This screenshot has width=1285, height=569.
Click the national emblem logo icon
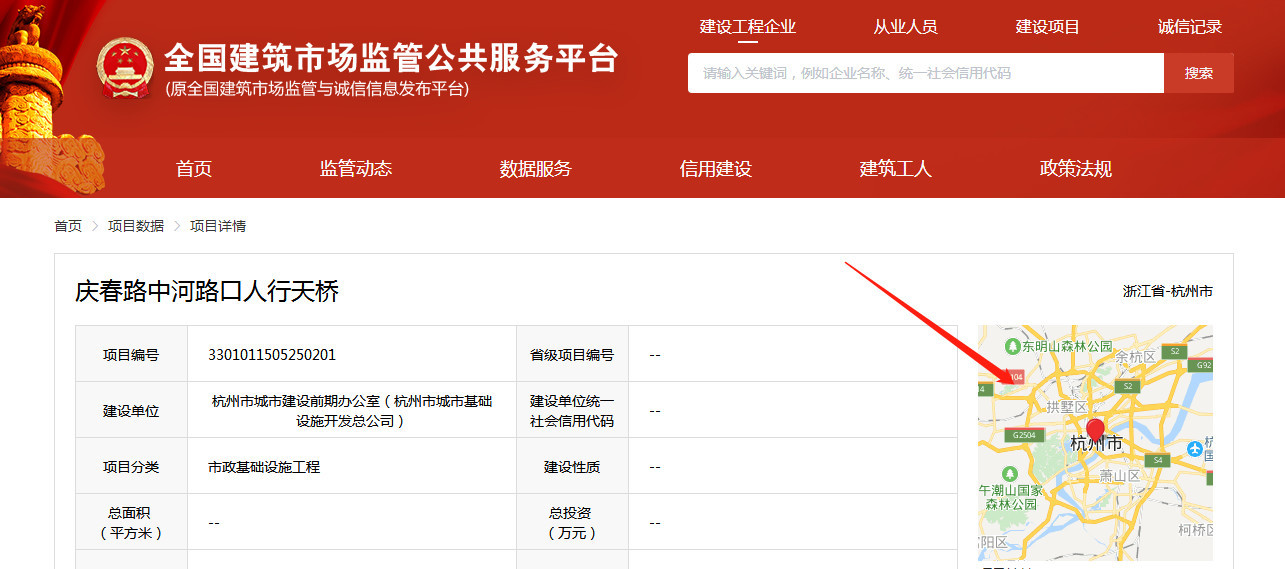pos(125,69)
